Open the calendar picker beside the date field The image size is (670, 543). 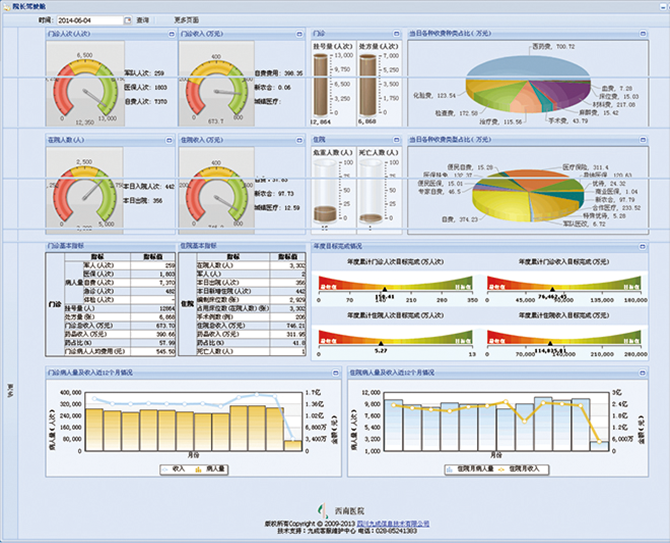point(127,19)
